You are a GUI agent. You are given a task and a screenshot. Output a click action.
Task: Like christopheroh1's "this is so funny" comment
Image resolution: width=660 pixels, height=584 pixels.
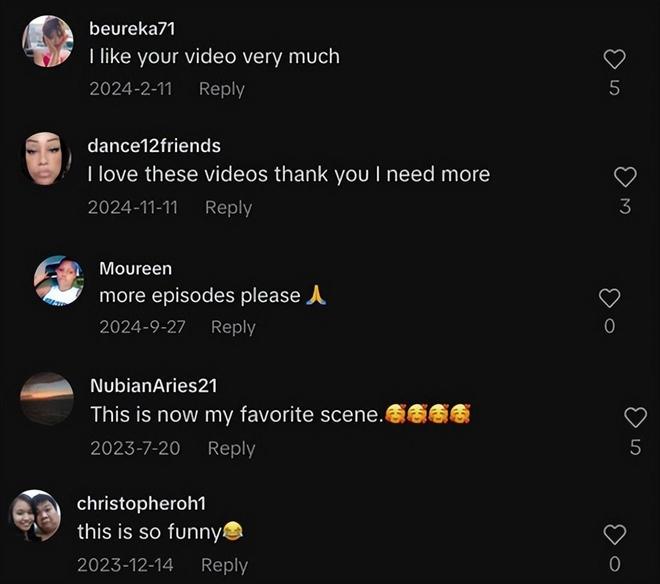click(615, 535)
